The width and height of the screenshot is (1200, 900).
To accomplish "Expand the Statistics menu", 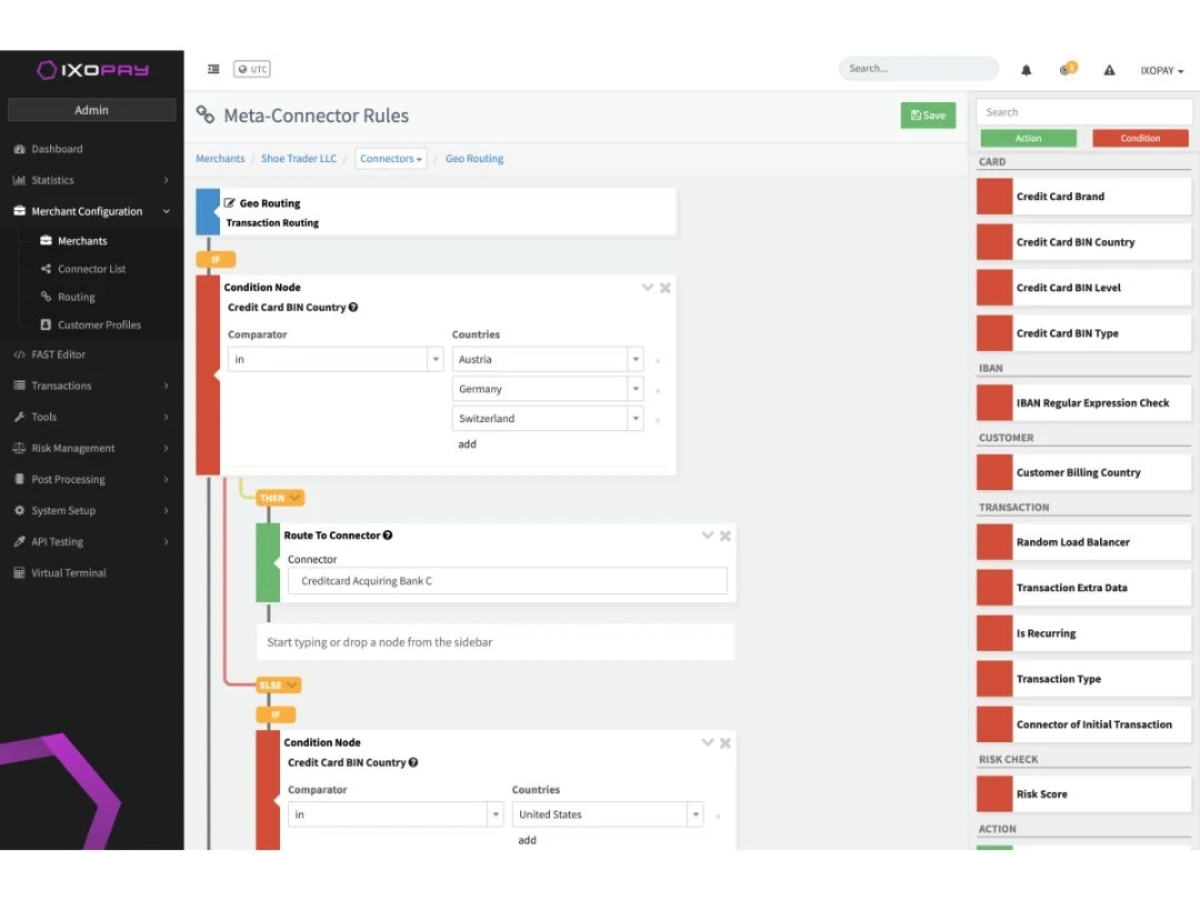I will pos(92,180).
